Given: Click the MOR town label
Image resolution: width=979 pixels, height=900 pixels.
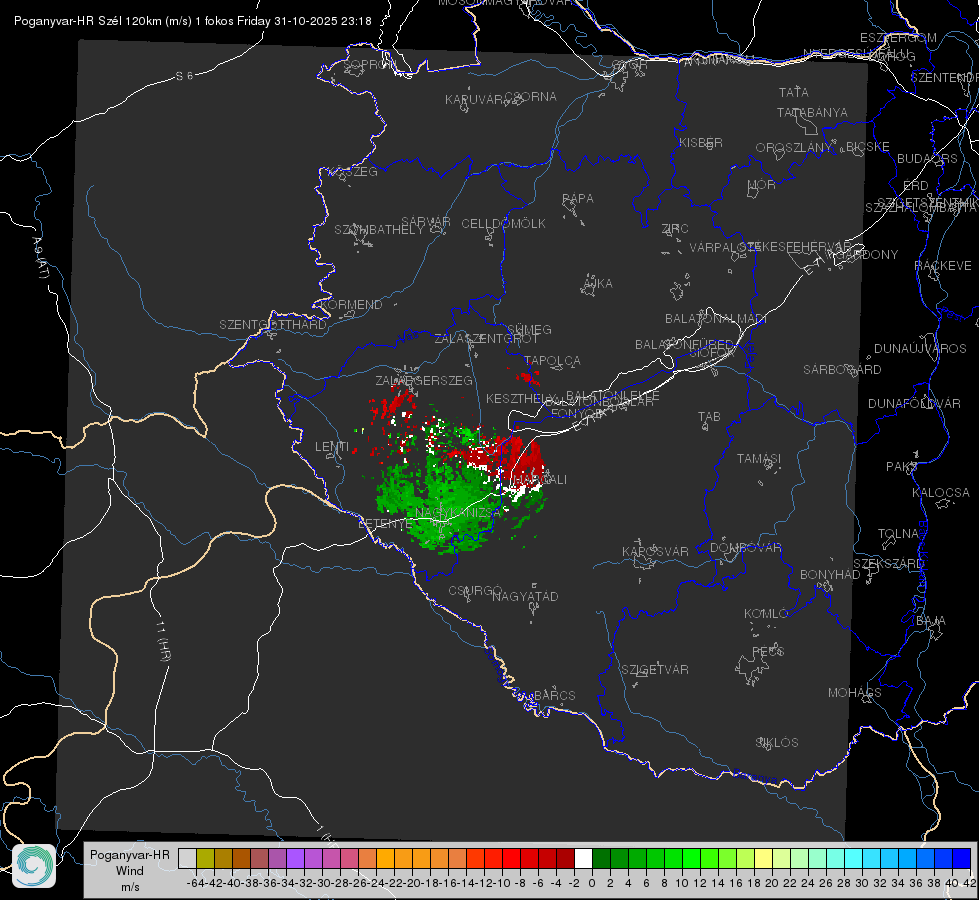Looking at the screenshot, I should (x=762, y=185).
